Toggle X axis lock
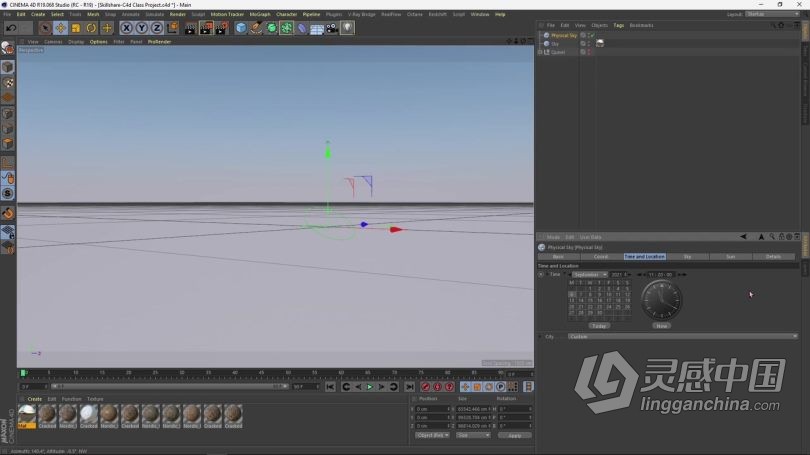The width and height of the screenshot is (810, 455). pyautogui.click(x=127, y=28)
